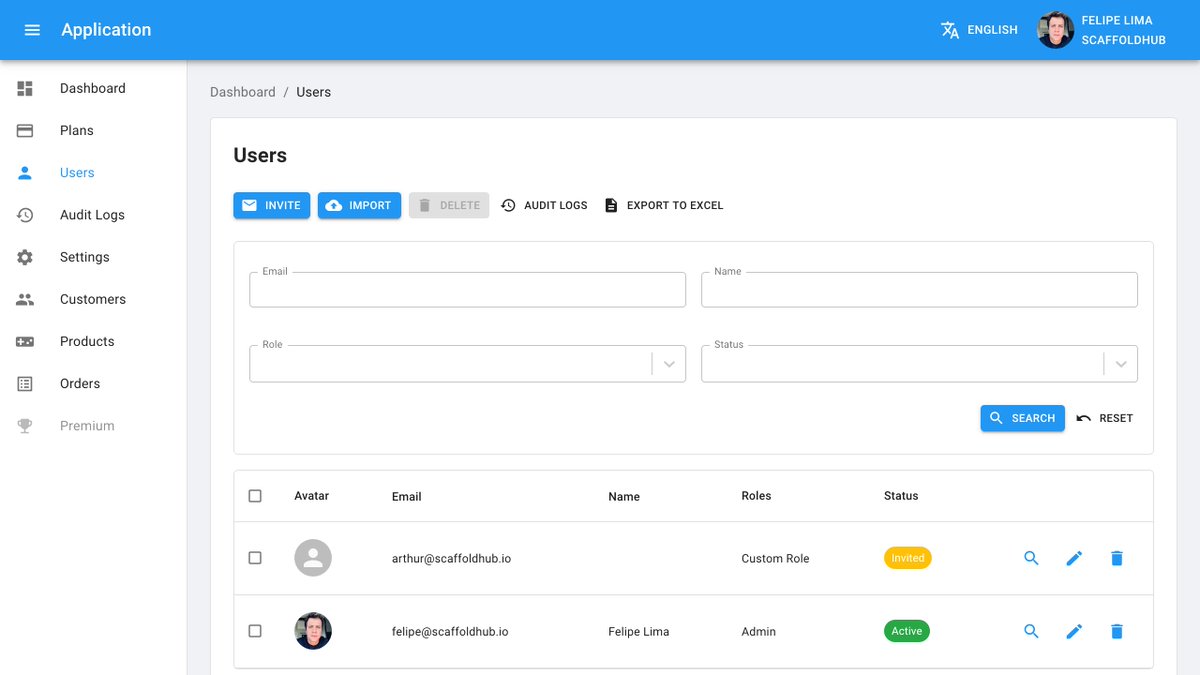Open Settings in sidebar
1200x675 pixels.
tap(93, 257)
